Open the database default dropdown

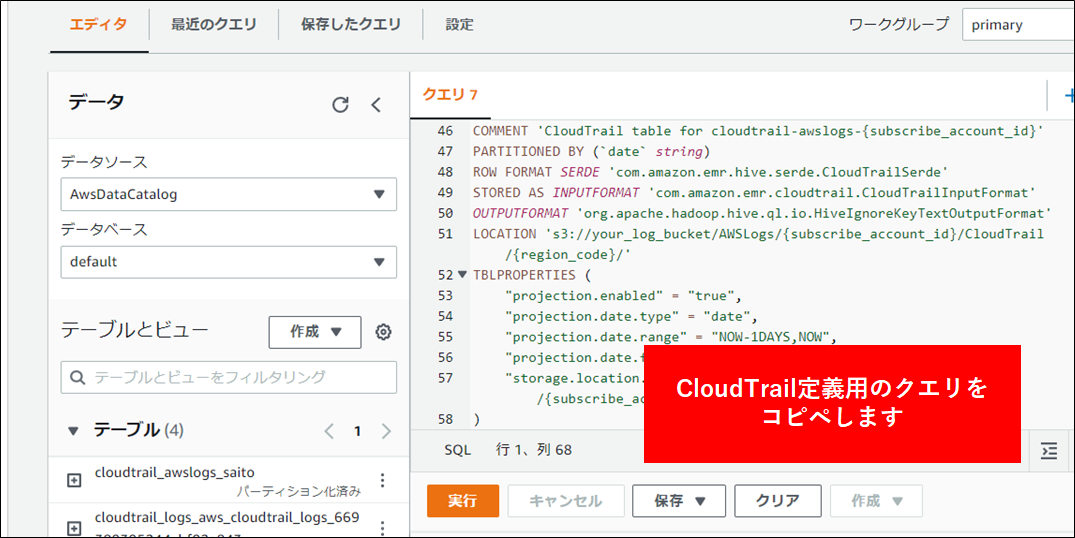point(228,262)
